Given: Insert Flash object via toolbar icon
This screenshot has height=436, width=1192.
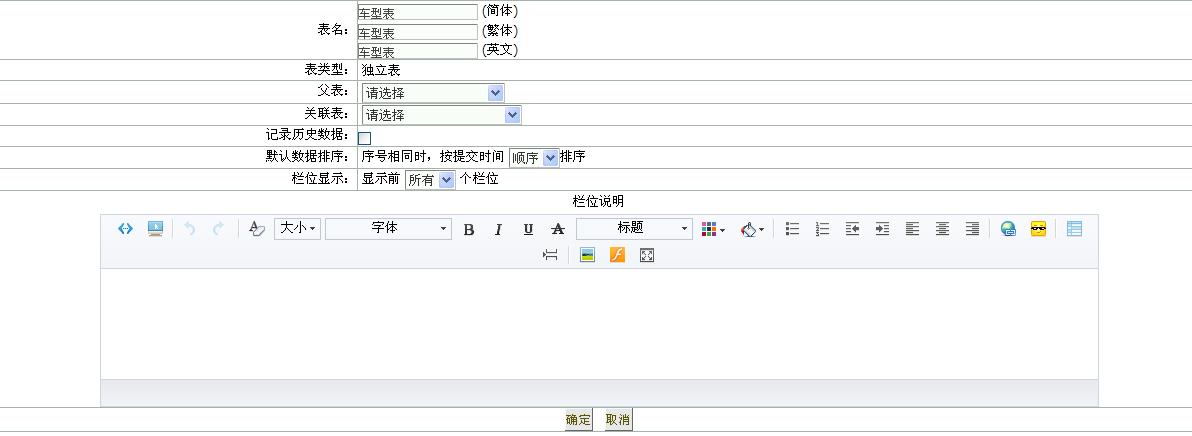Looking at the screenshot, I should 617,255.
